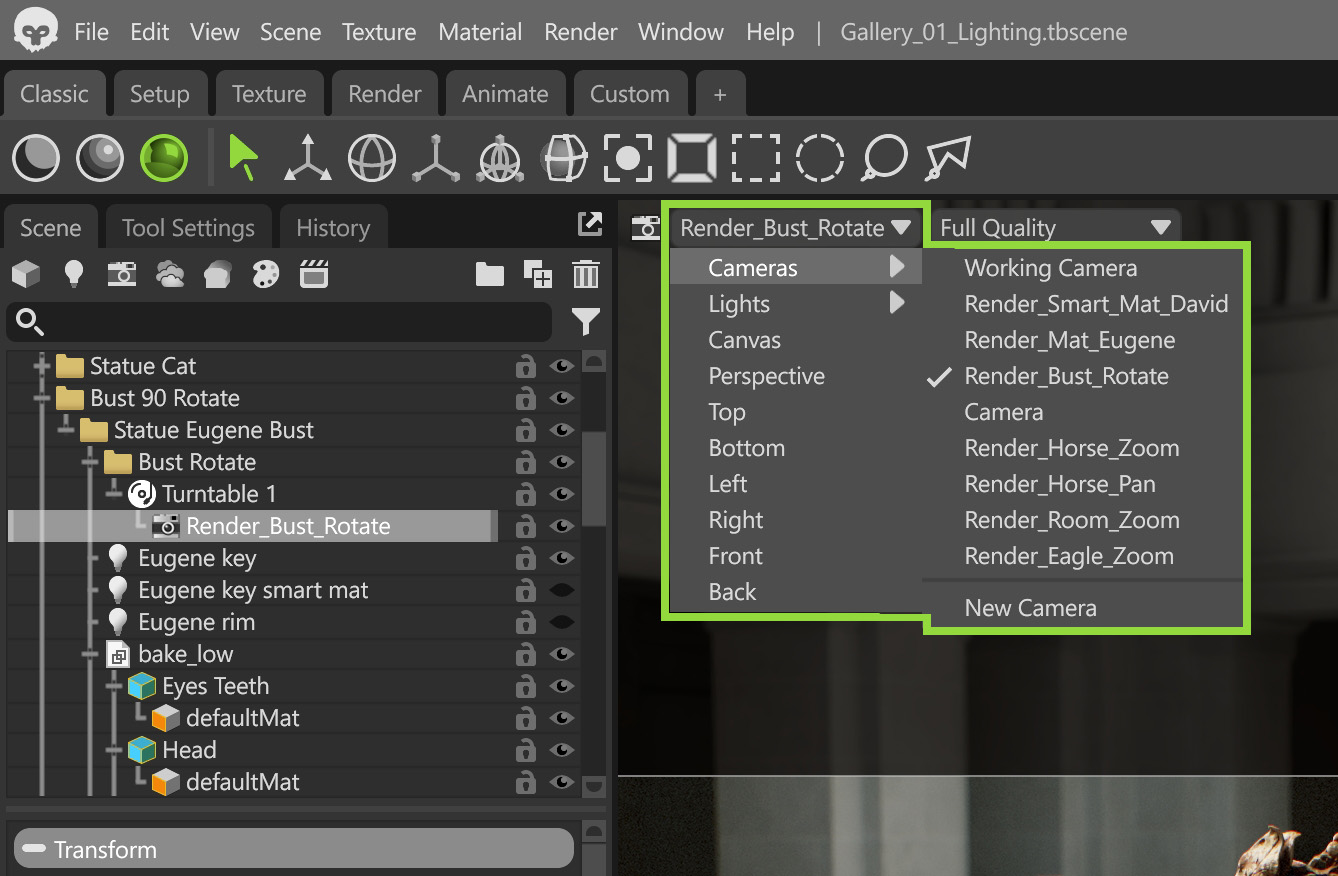Delete selected object with trash icon
The width and height of the screenshot is (1338, 876).
click(x=586, y=274)
